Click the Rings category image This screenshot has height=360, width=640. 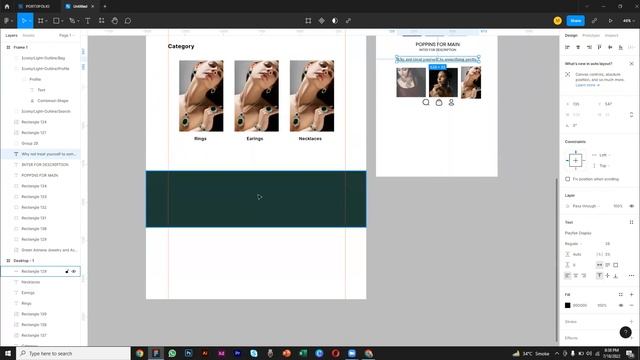[x=201, y=96]
